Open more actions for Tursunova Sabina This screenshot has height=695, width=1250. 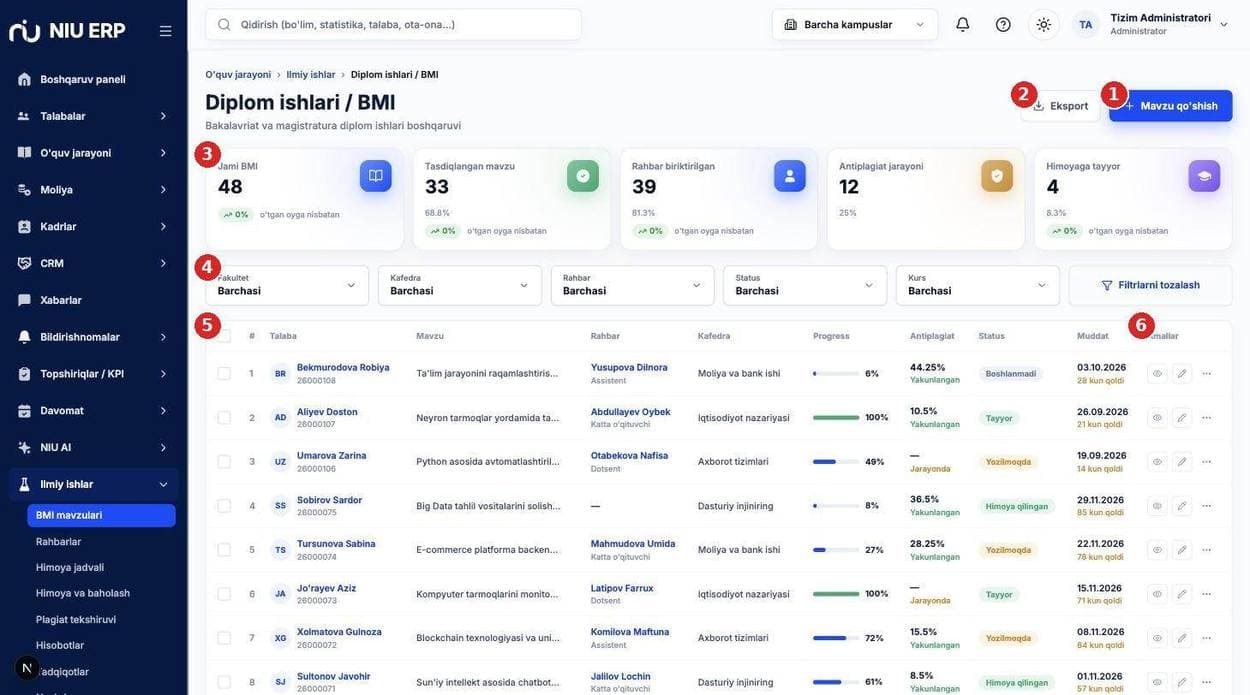pyautogui.click(x=1207, y=550)
